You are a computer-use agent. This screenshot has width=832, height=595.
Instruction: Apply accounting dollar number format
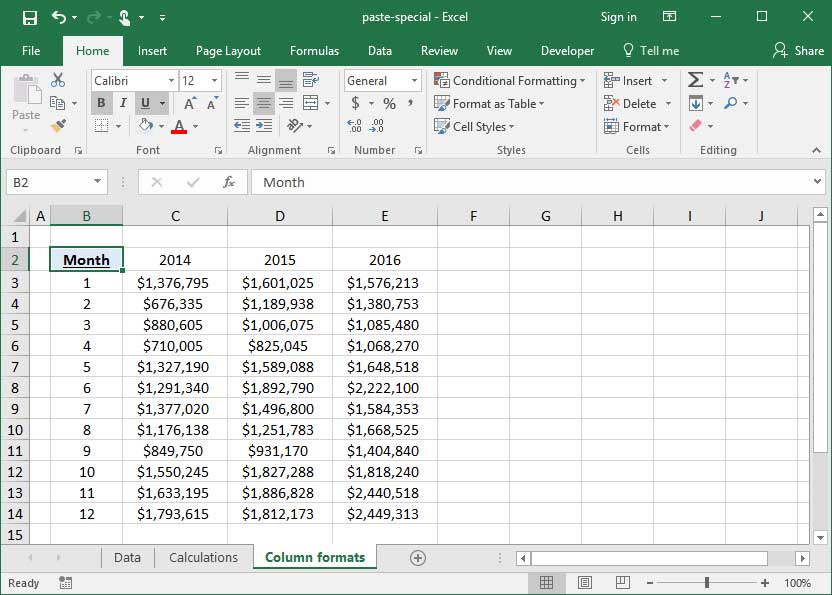point(356,104)
